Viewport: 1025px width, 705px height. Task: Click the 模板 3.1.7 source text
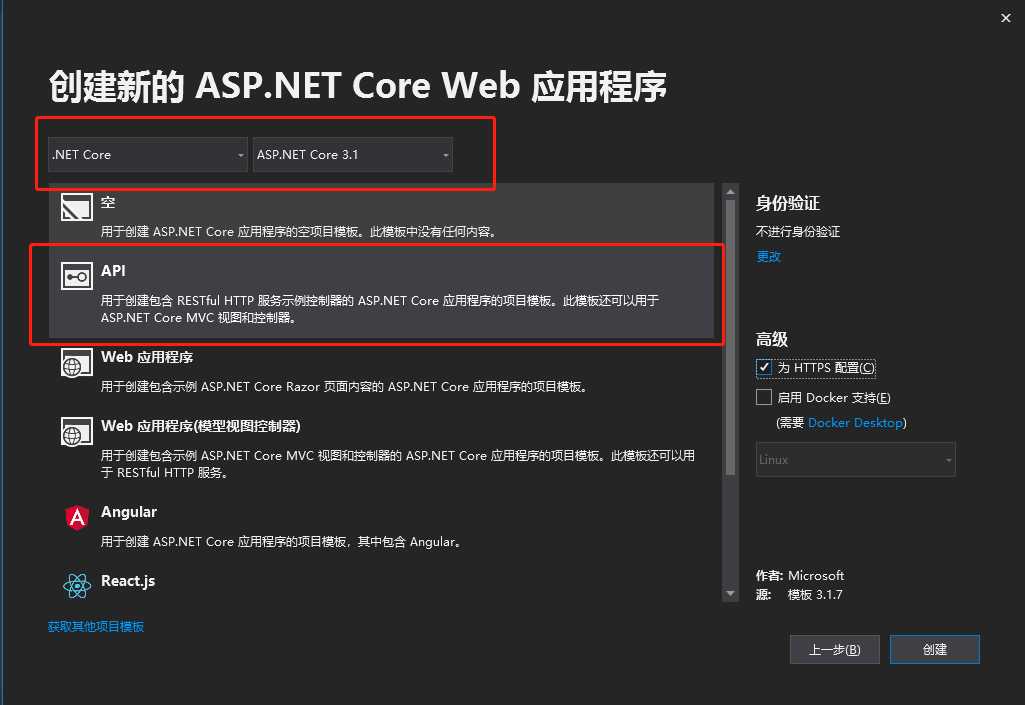[x=815, y=594]
